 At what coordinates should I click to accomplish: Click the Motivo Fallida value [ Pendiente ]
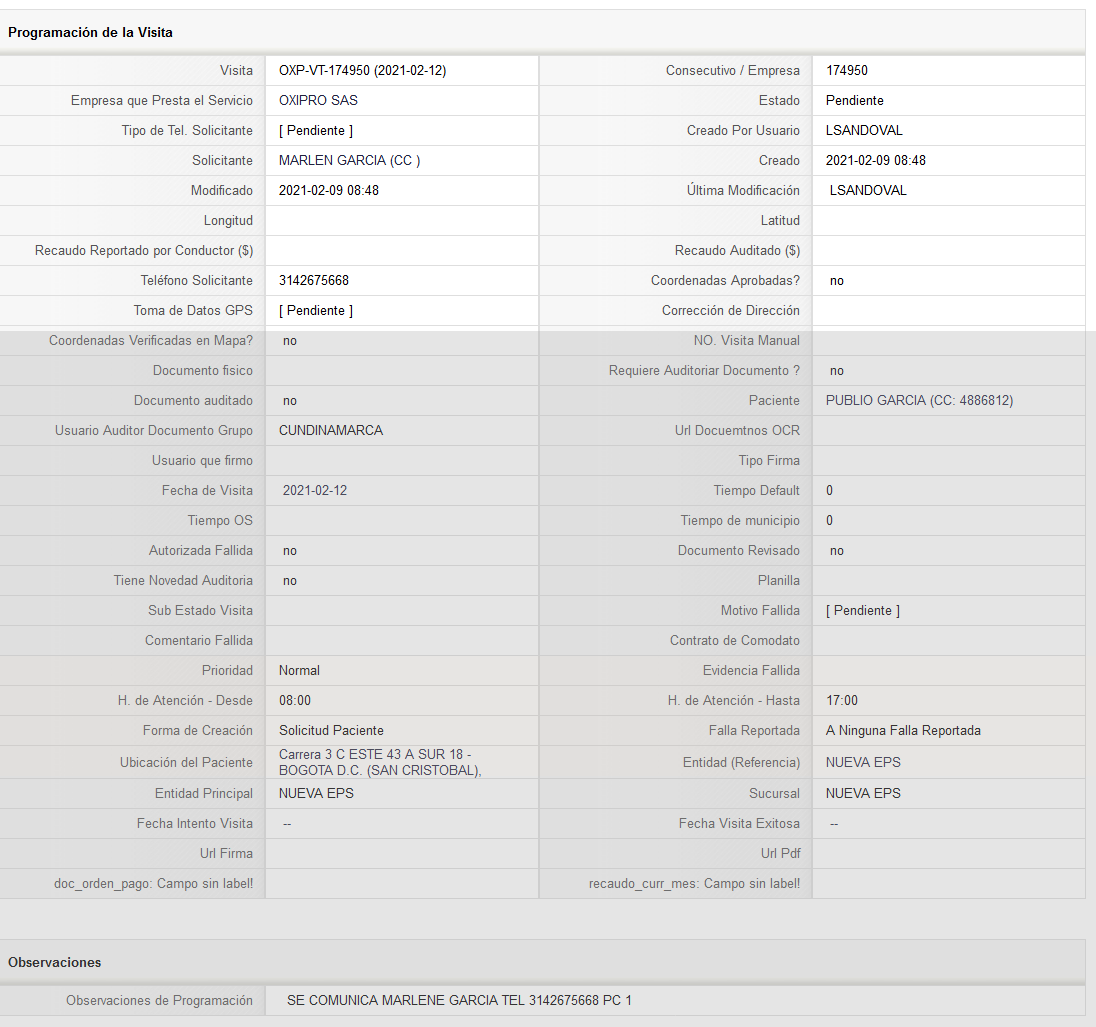863,612
